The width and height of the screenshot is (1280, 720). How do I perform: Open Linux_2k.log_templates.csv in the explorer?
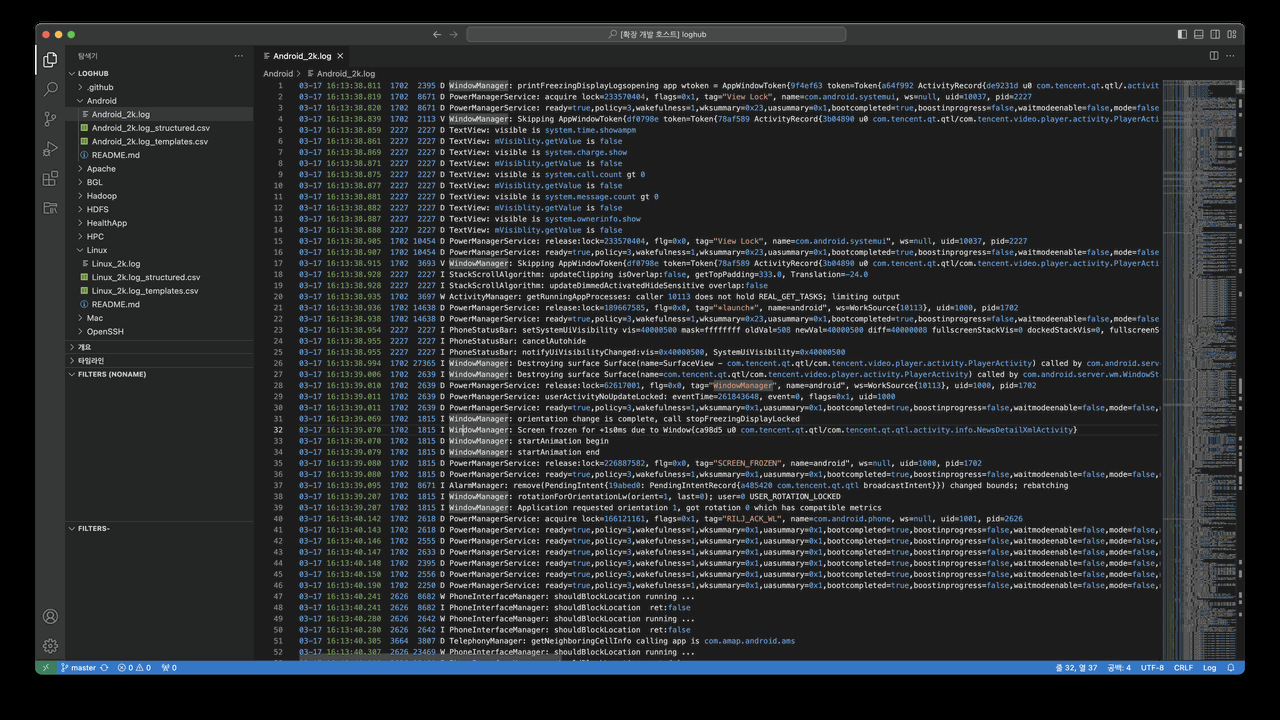click(x=159, y=291)
